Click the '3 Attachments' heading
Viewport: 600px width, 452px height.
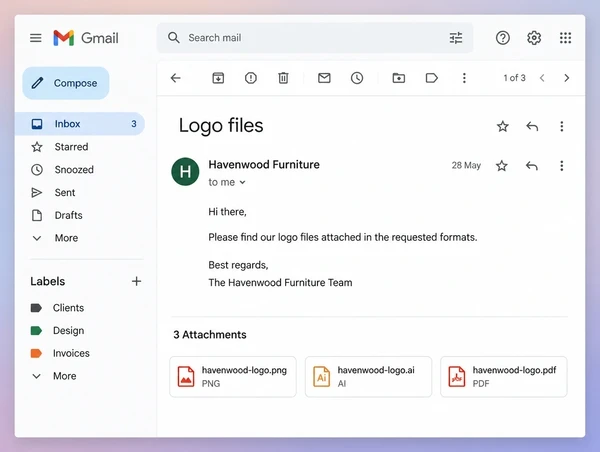coord(210,335)
